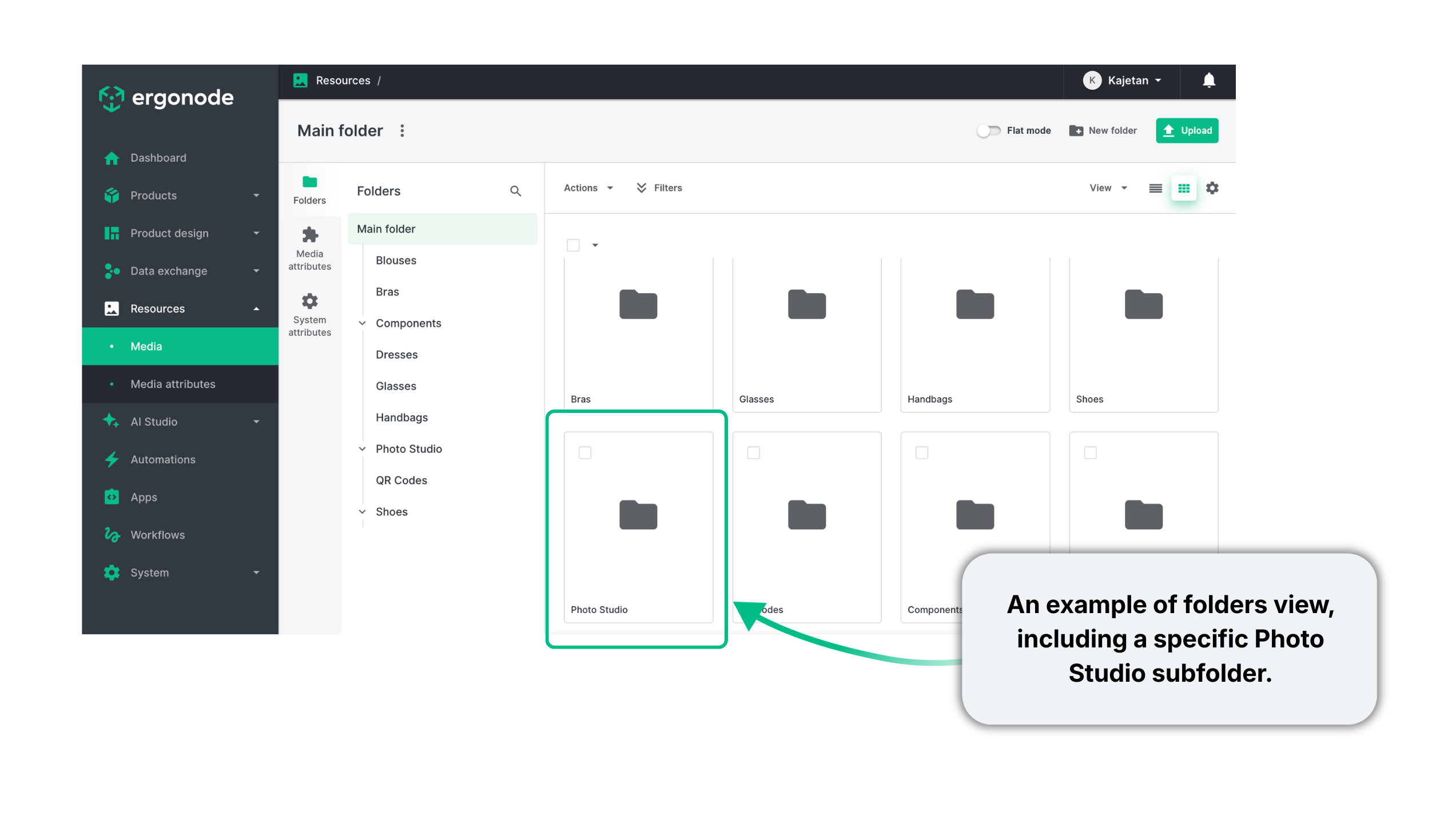Viewport: 1456px width, 819px height.
Task: Open the Glasses folder tile
Action: pyautogui.click(x=806, y=335)
